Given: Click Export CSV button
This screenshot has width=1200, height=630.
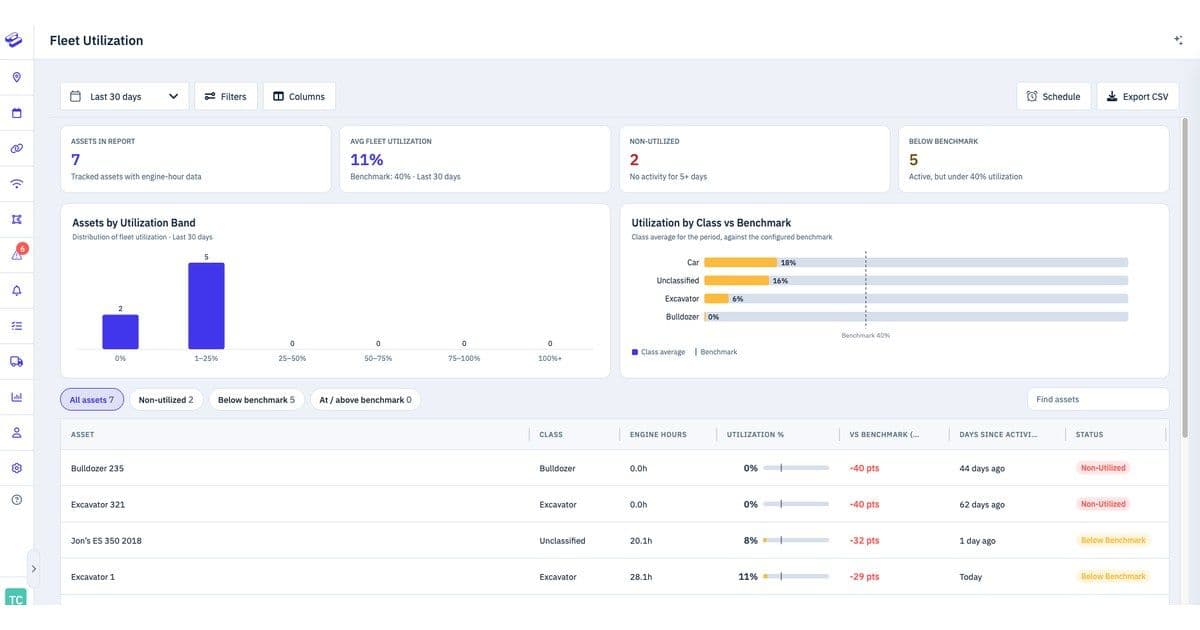Looking at the screenshot, I should coord(1138,96).
